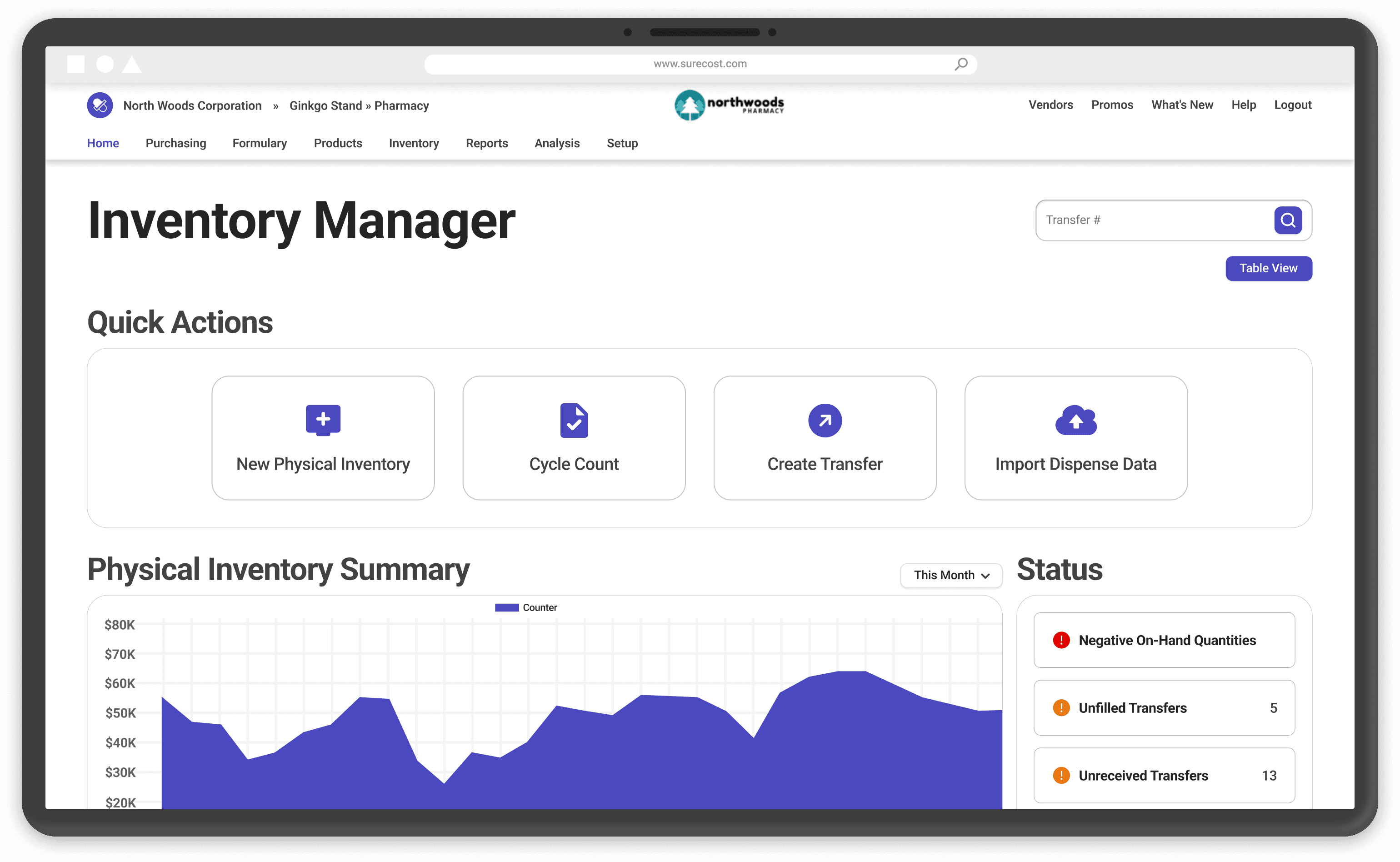Viewport: 1400px width, 862px height.
Task: Open the This Month period dropdown
Action: (950, 575)
